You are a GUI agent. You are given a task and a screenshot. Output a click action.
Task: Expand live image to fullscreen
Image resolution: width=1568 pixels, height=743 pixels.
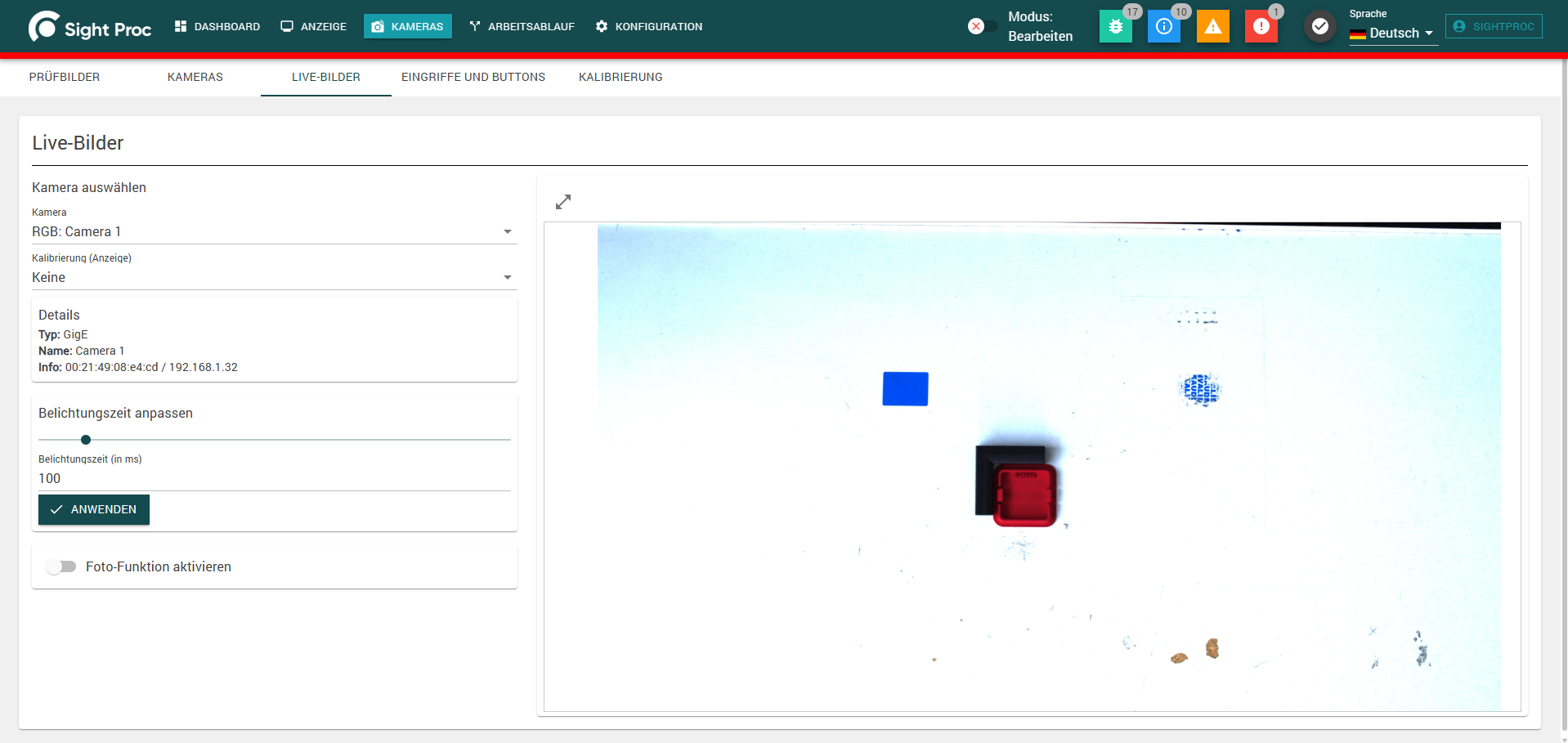tap(563, 202)
